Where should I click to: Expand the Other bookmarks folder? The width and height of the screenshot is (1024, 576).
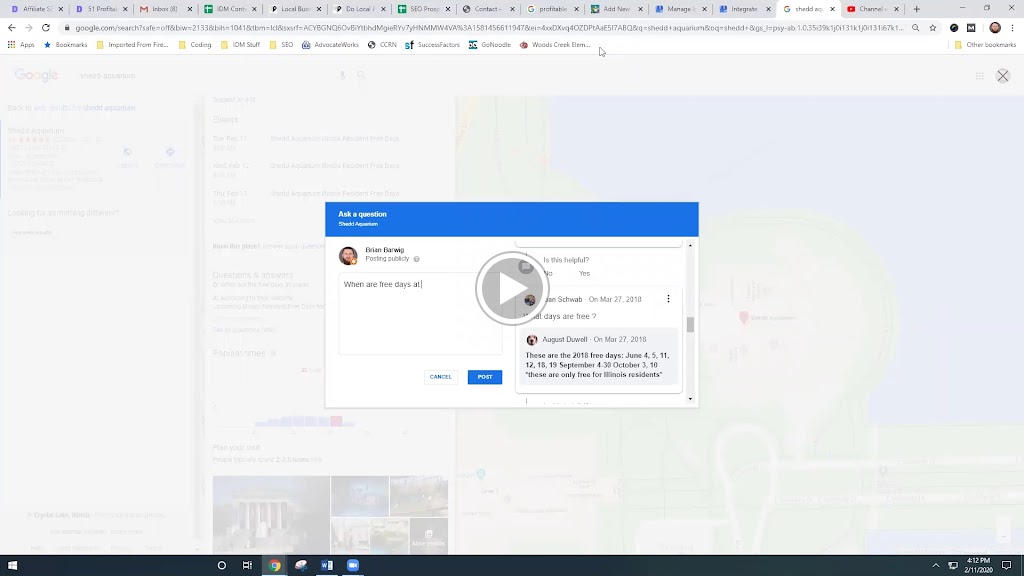click(985, 45)
